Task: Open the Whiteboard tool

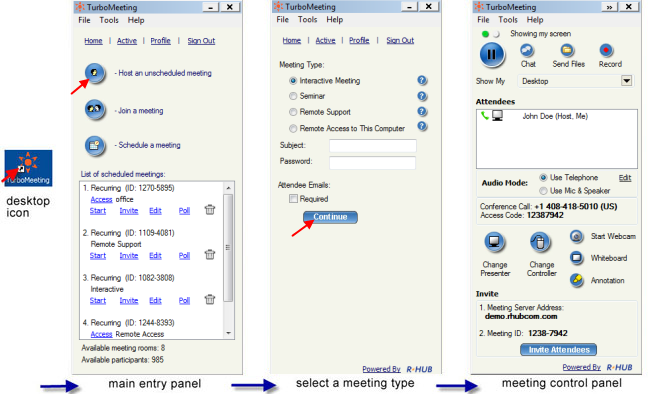Action: [576, 258]
